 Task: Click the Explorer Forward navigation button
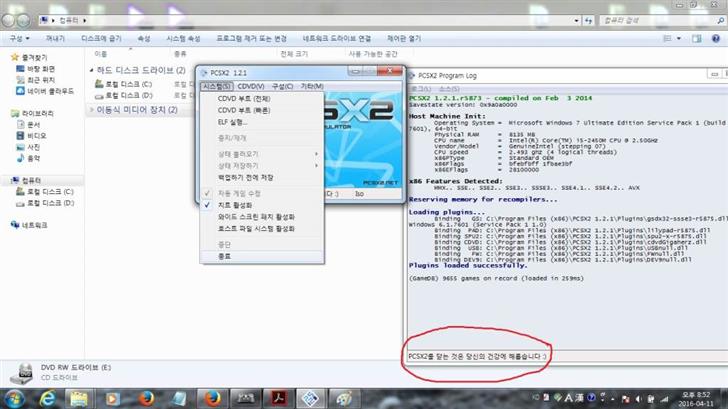[24, 20]
